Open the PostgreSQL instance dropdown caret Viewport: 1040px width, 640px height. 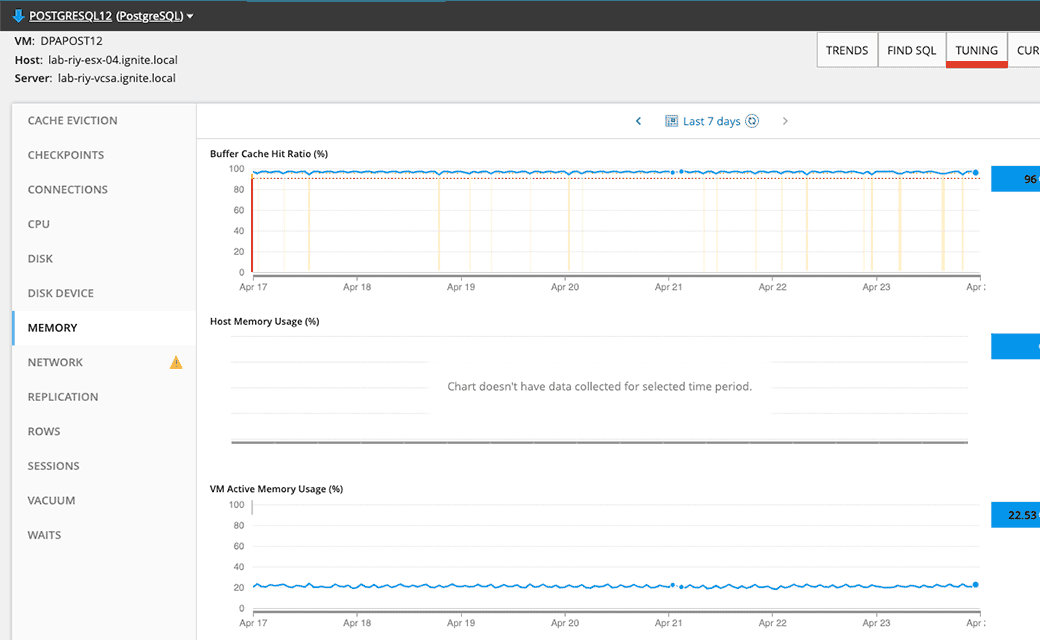(x=192, y=16)
